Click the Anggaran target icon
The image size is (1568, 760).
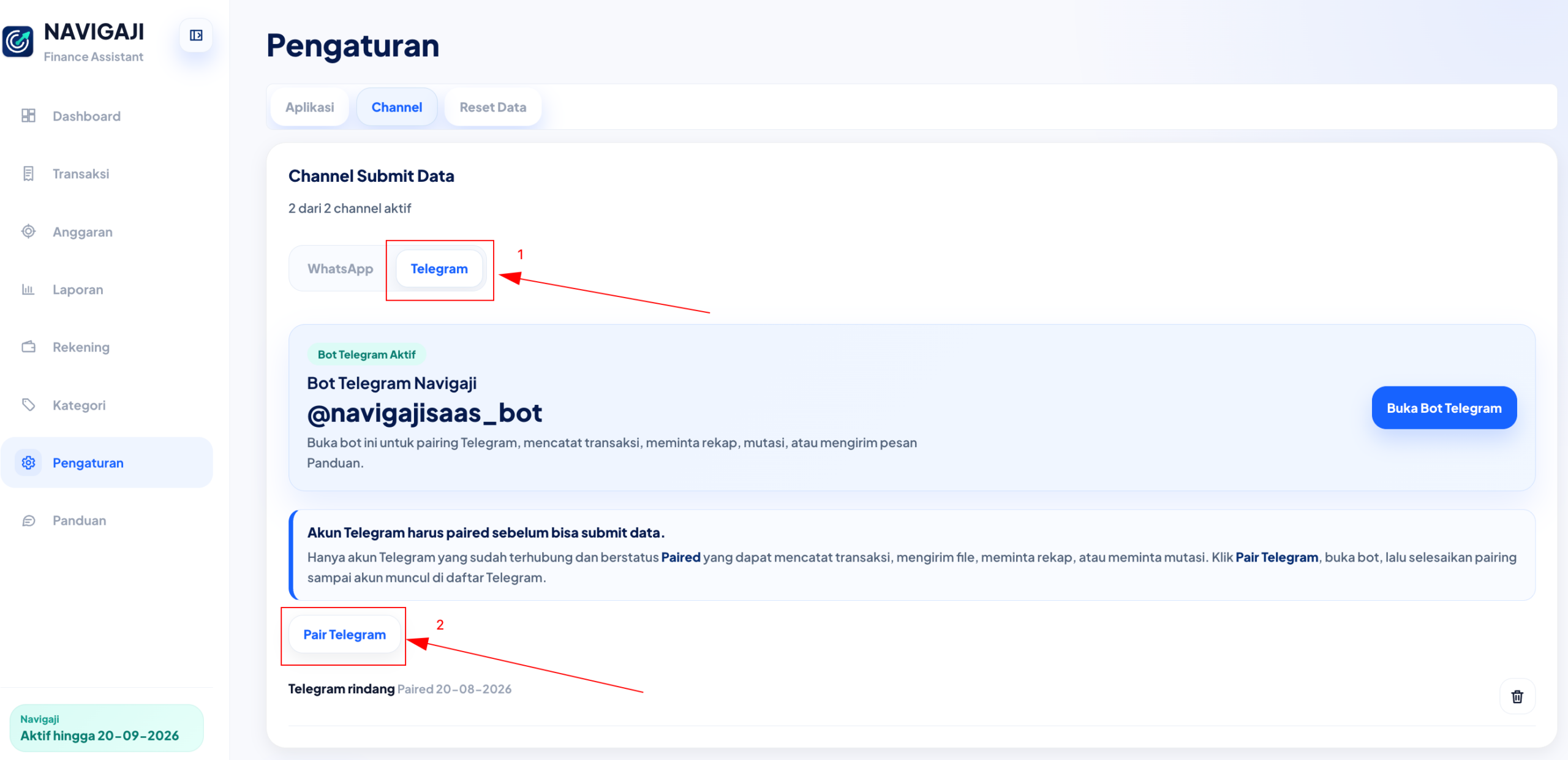tap(28, 231)
